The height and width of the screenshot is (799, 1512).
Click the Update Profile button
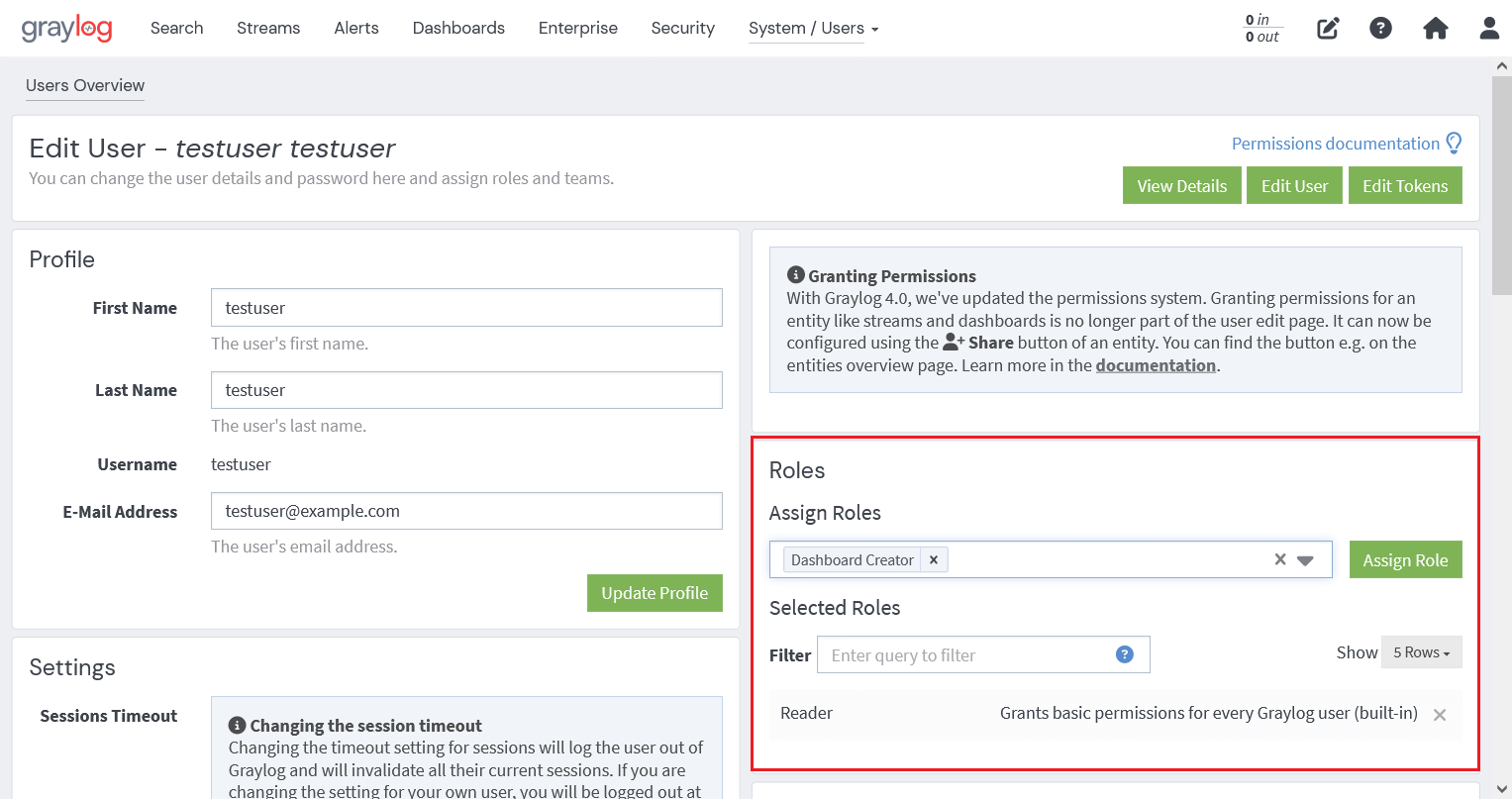[655, 593]
